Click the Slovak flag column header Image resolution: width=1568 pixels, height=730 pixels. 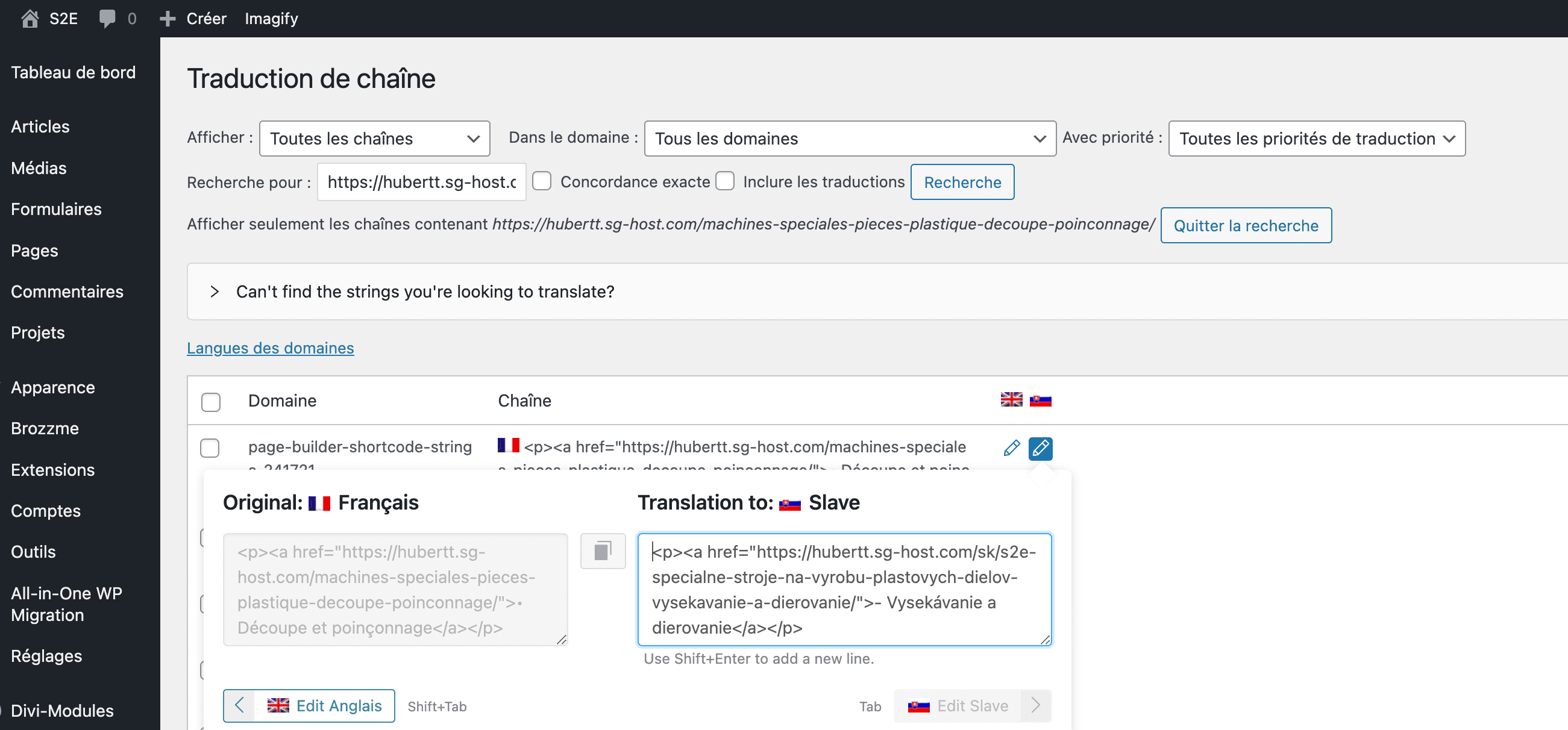point(1040,401)
